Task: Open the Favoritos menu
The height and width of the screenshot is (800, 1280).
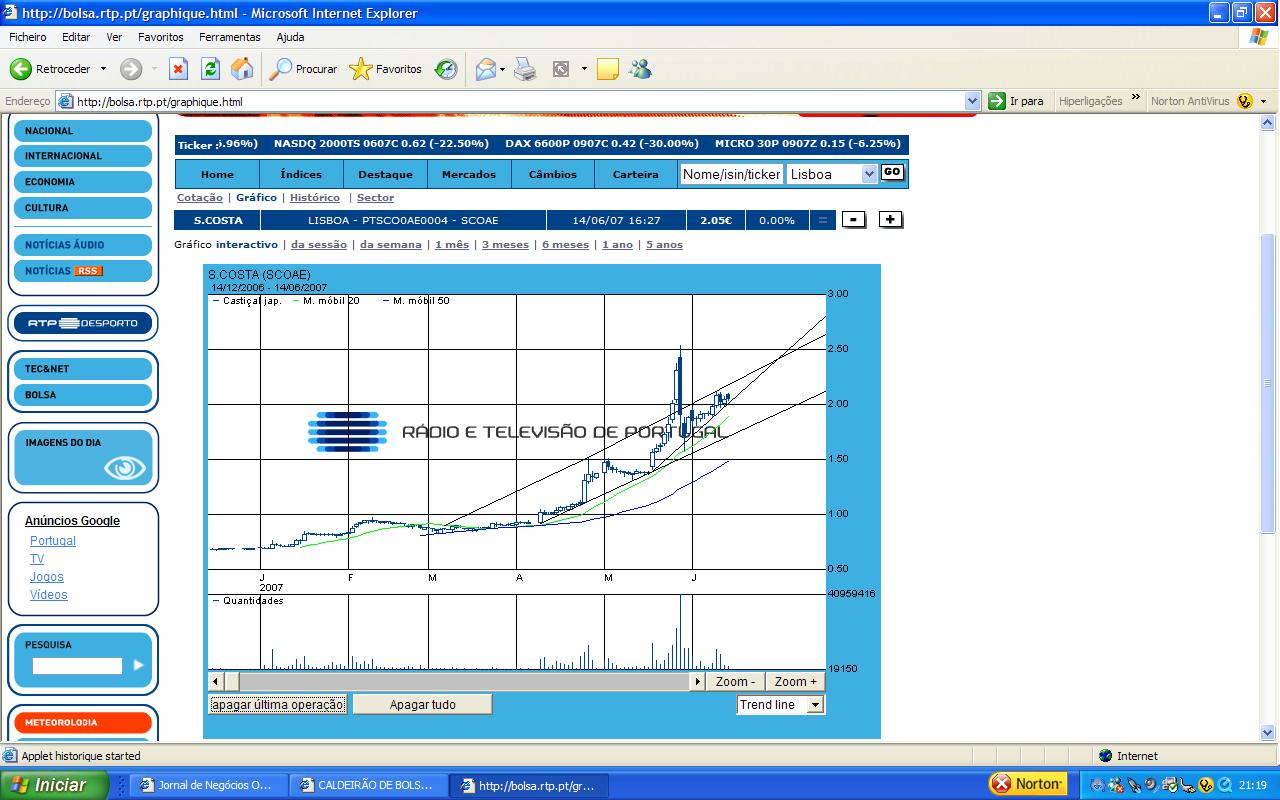Action: click(x=160, y=37)
